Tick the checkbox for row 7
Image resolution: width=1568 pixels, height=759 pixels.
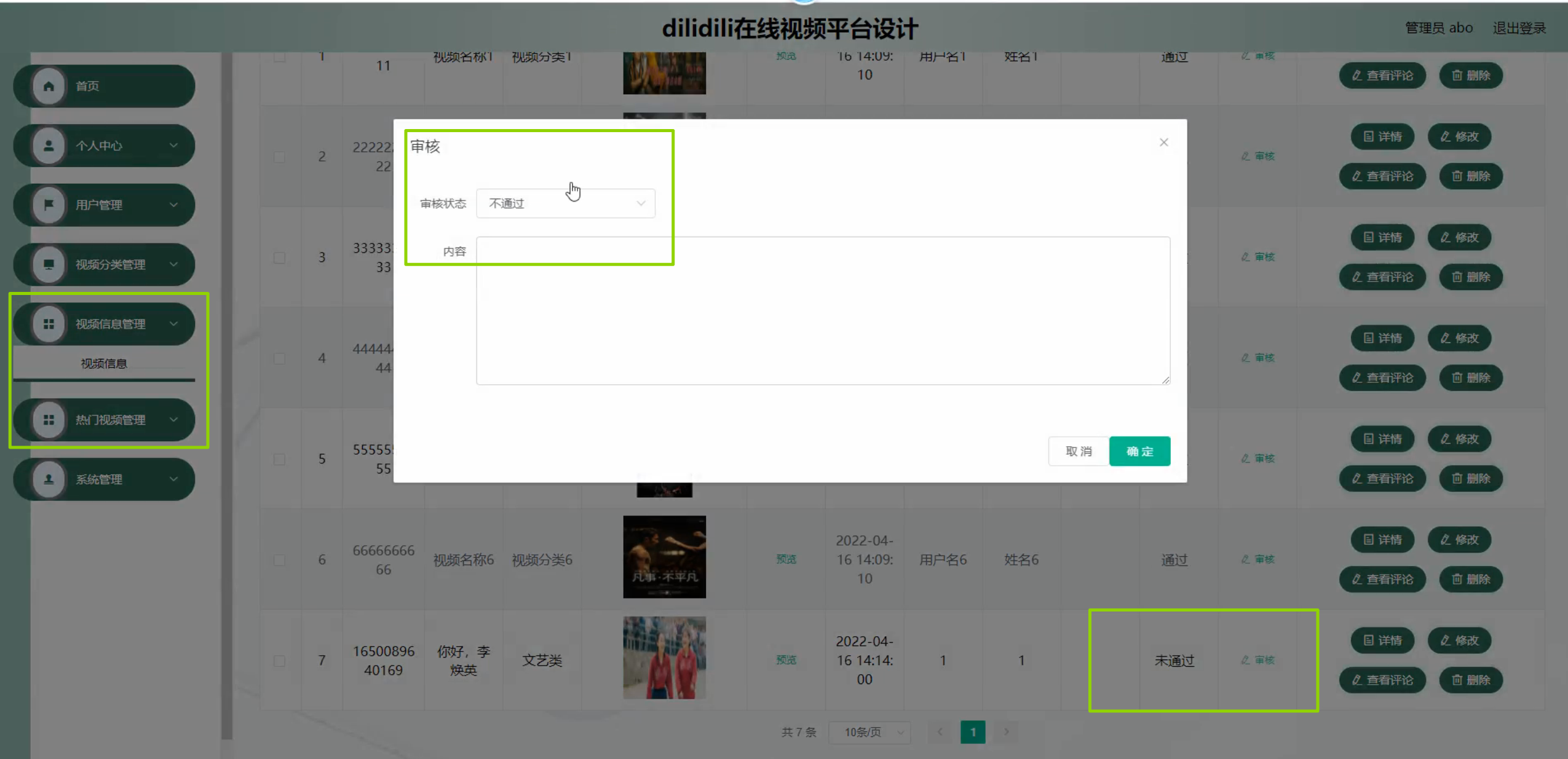tap(280, 661)
